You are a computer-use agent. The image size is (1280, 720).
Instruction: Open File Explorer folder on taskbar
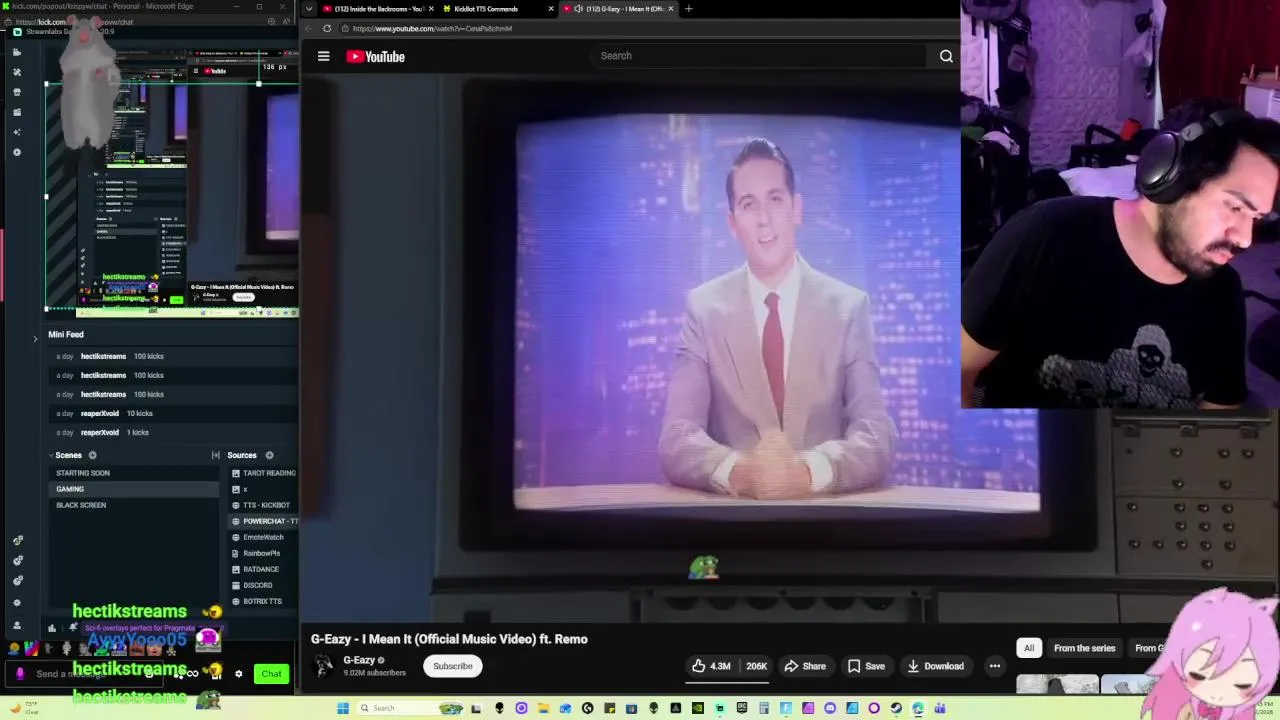(x=543, y=708)
